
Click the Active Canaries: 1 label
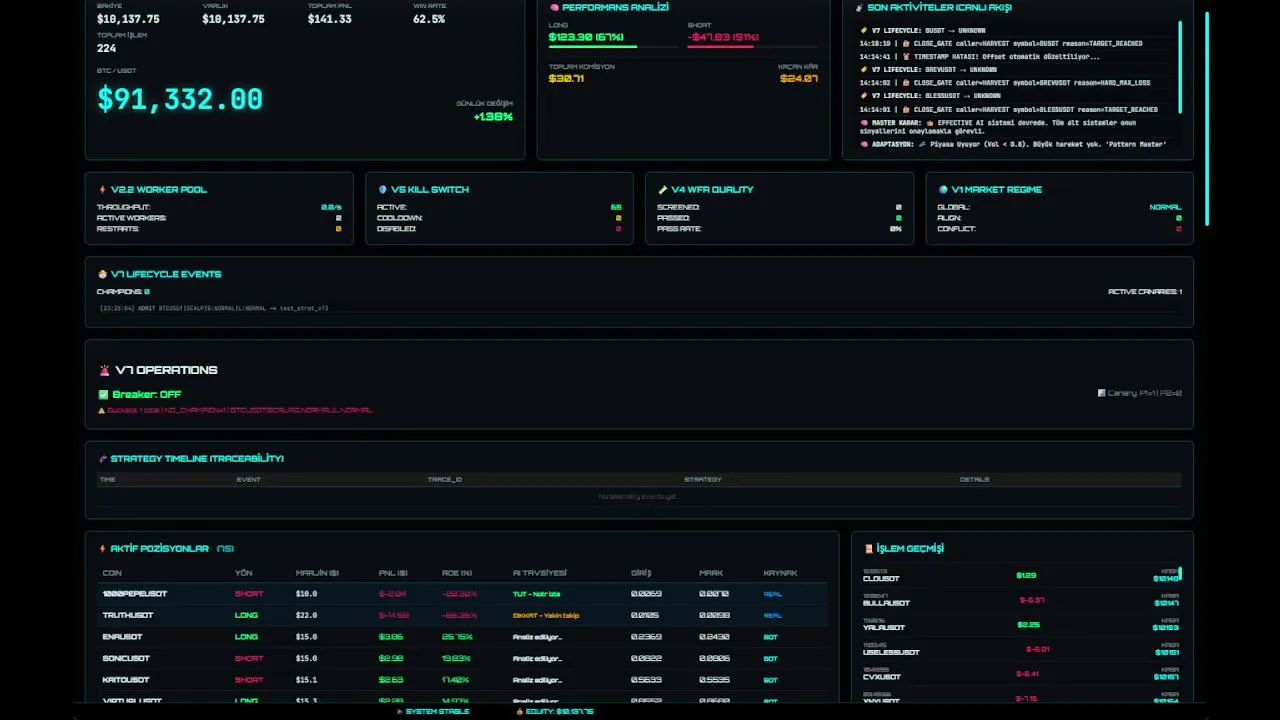pyautogui.click(x=1145, y=292)
